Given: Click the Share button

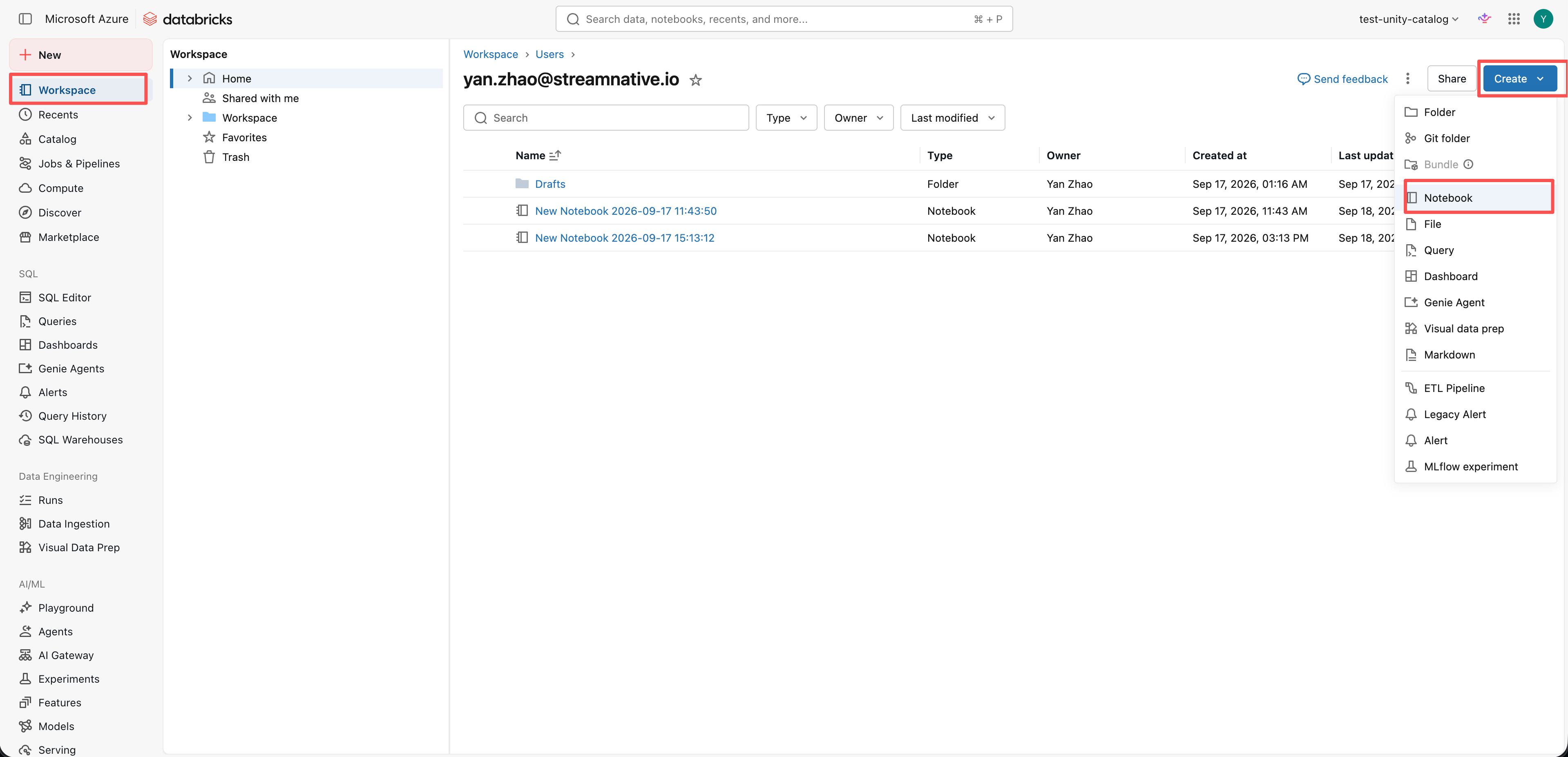Looking at the screenshot, I should point(1452,78).
